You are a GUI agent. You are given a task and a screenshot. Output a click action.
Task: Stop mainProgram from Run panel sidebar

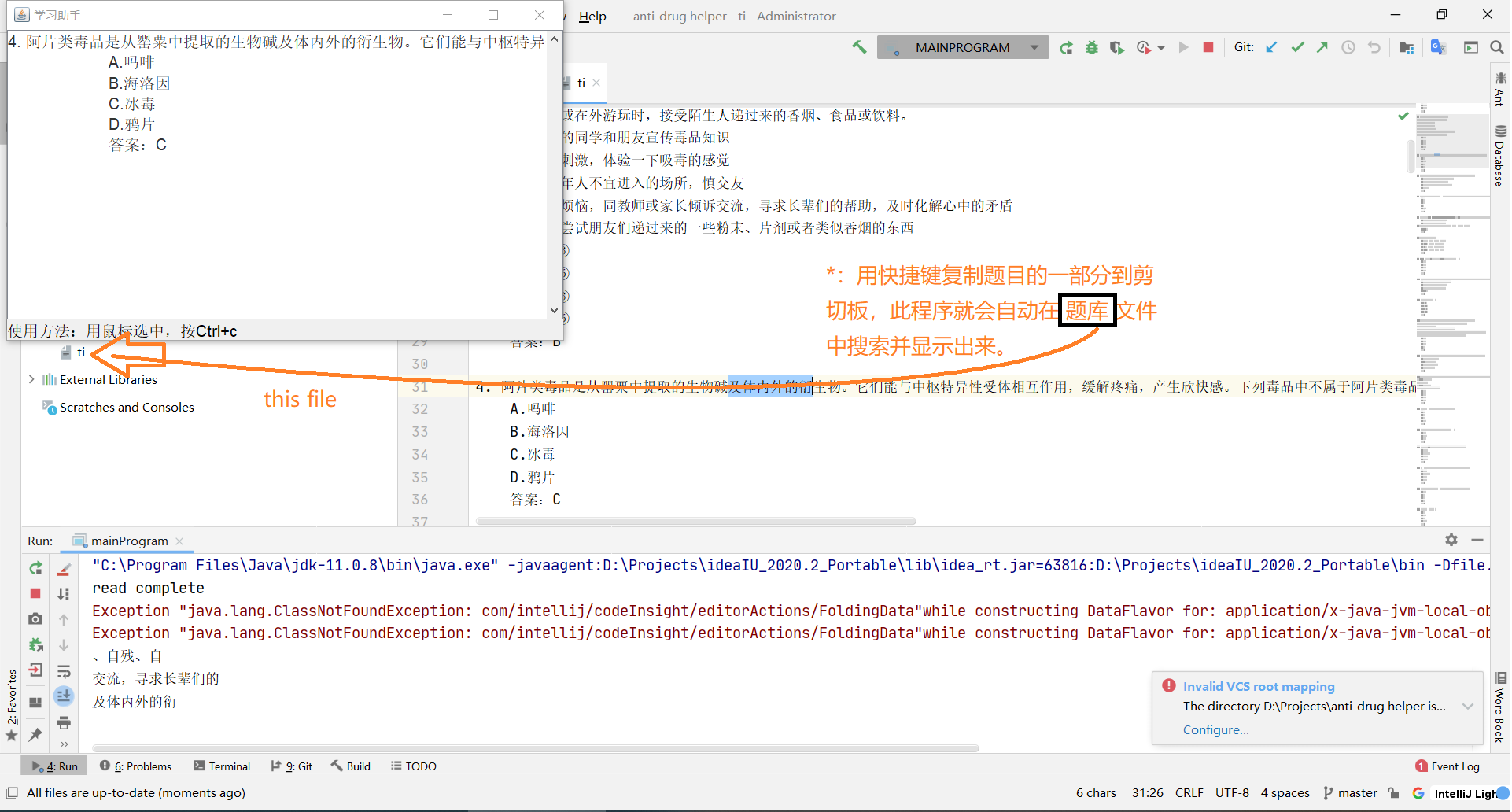click(x=35, y=593)
